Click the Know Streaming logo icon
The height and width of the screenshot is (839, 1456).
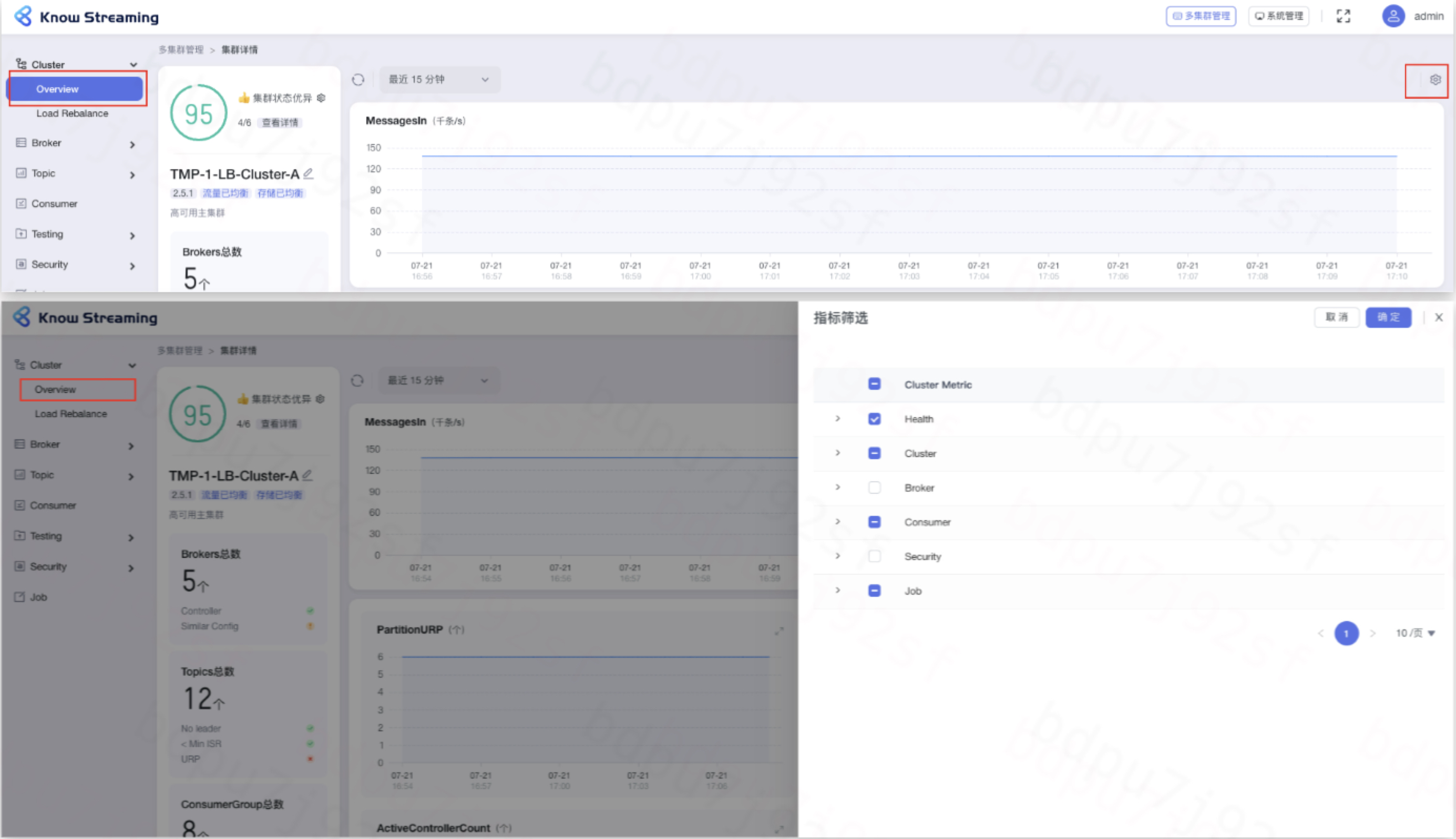[x=23, y=16]
